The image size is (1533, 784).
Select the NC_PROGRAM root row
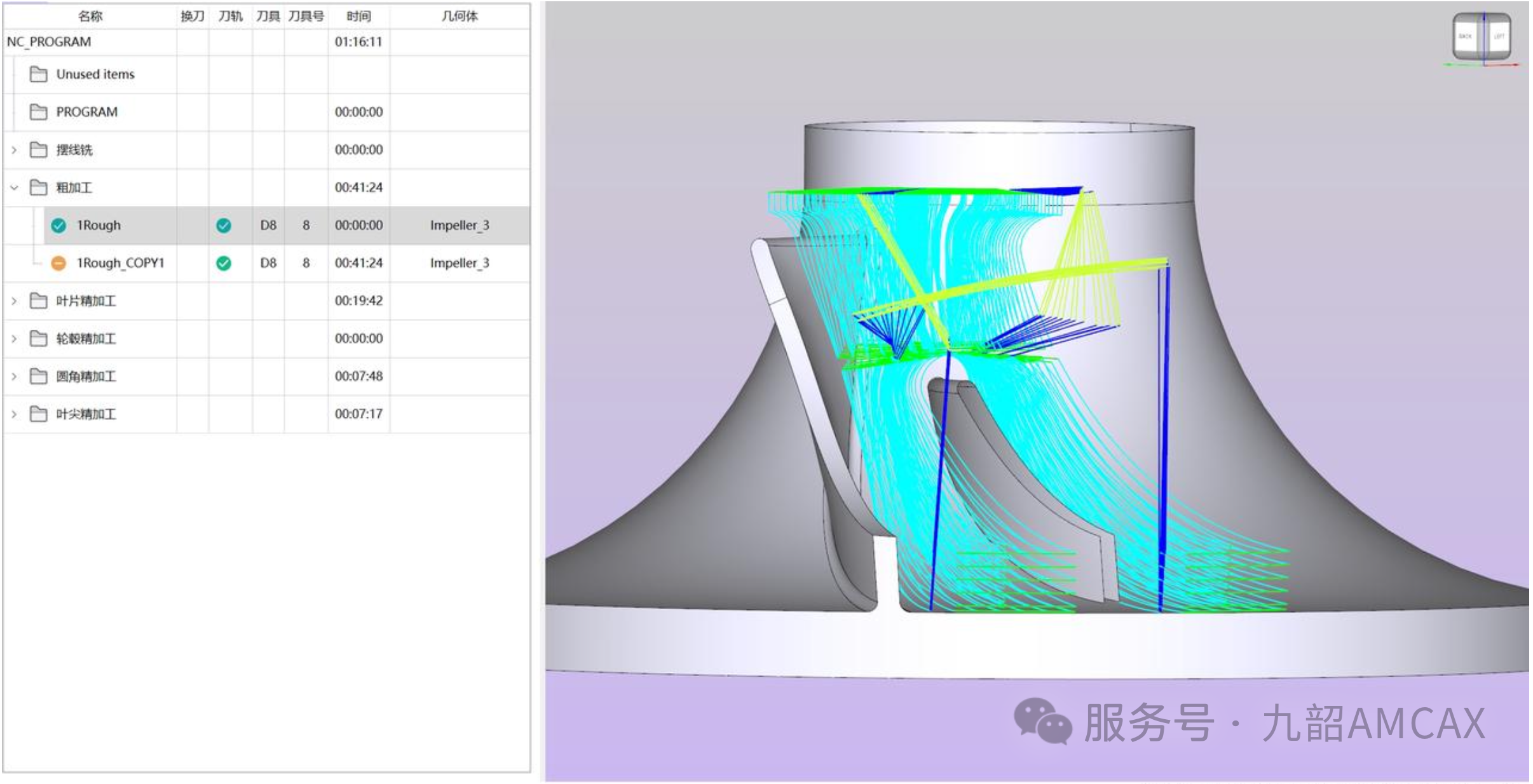click(49, 42)
